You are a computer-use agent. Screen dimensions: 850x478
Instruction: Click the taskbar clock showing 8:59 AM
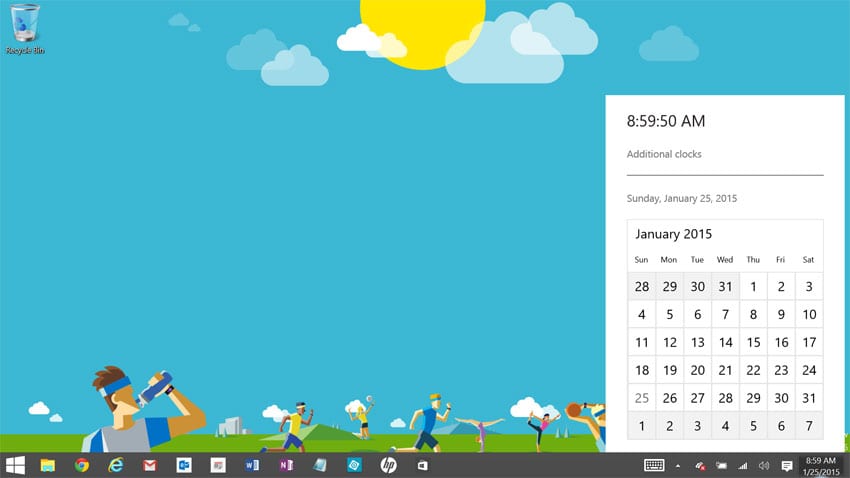pyautogui.click(x=820, y=466)
